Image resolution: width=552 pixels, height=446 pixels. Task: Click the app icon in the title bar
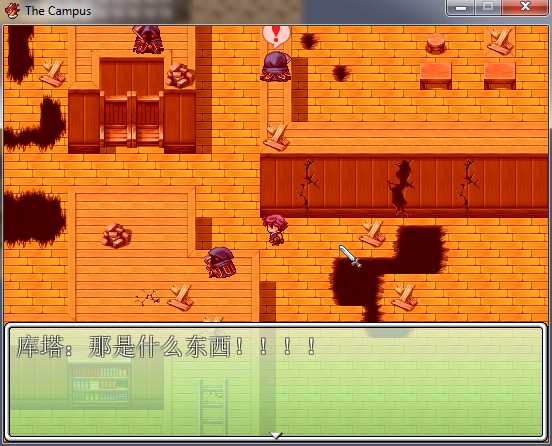(x=12, y=11)
